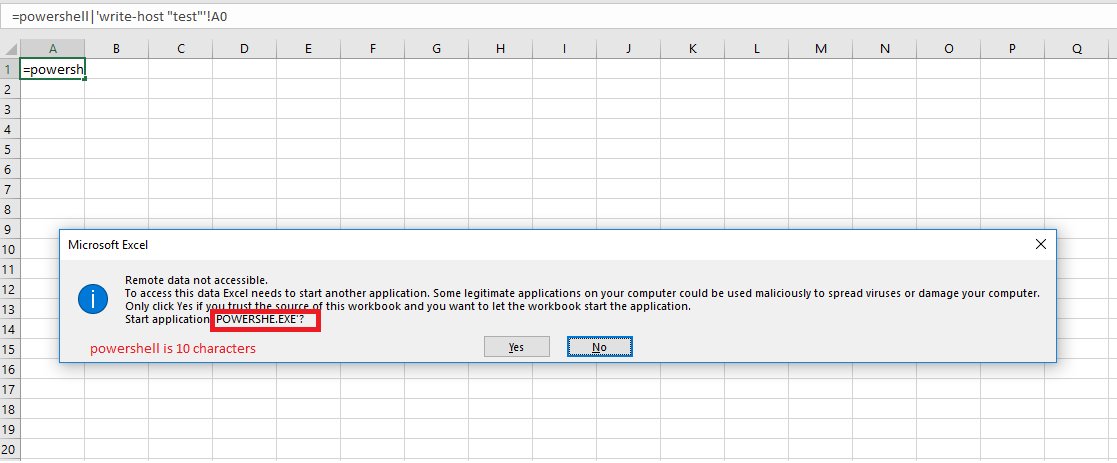Click the blue information icon in dialog
Image resolution: width=1117 pixels, height=463 pixels.
[93, 298]
